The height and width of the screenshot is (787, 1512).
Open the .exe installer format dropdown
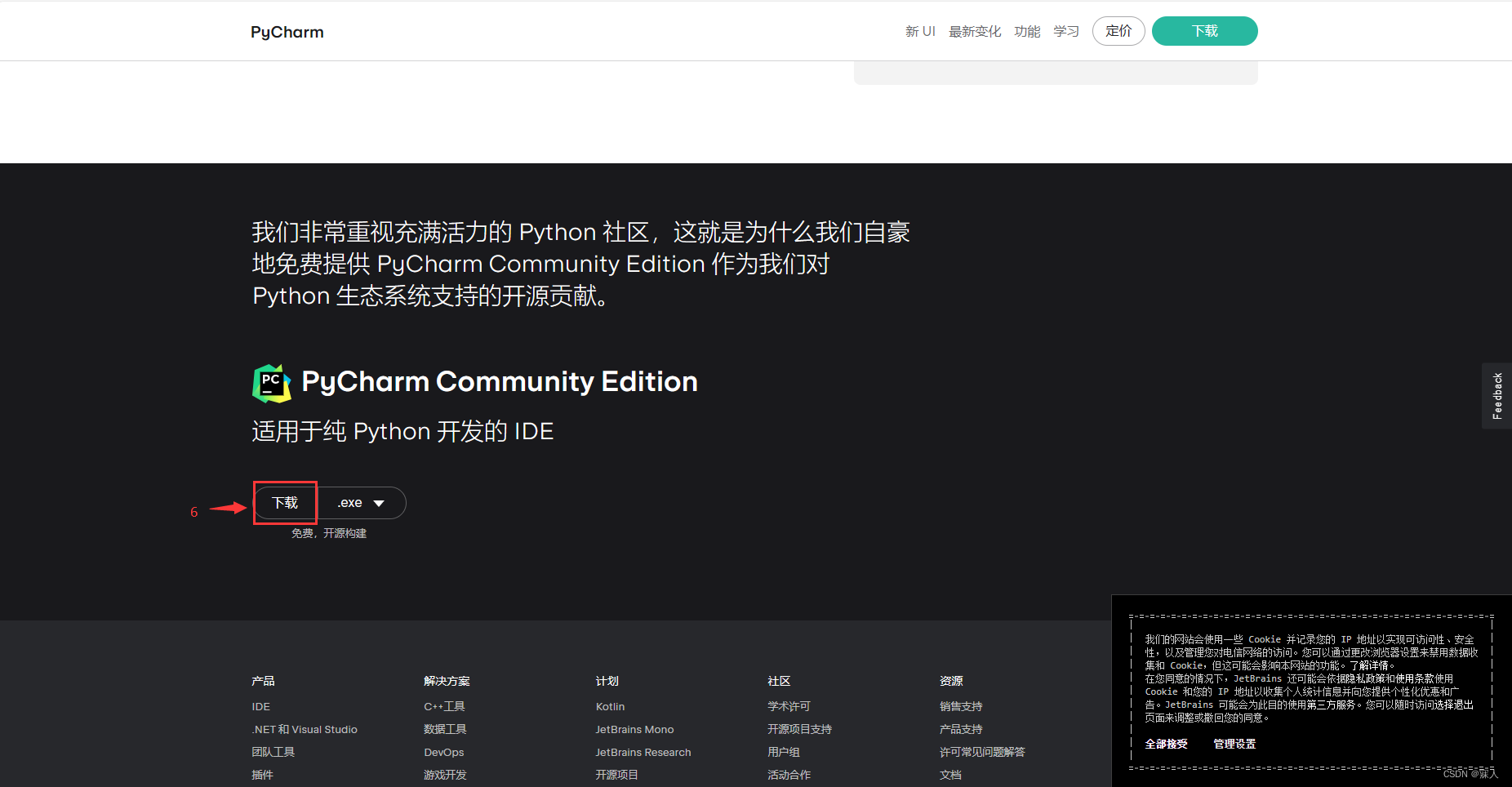click(362, 502)
